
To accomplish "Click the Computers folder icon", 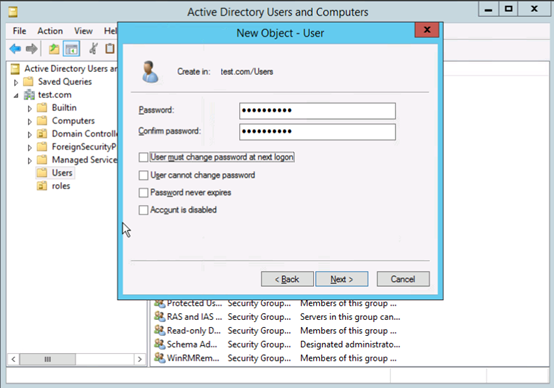I will tap(42, 121).
